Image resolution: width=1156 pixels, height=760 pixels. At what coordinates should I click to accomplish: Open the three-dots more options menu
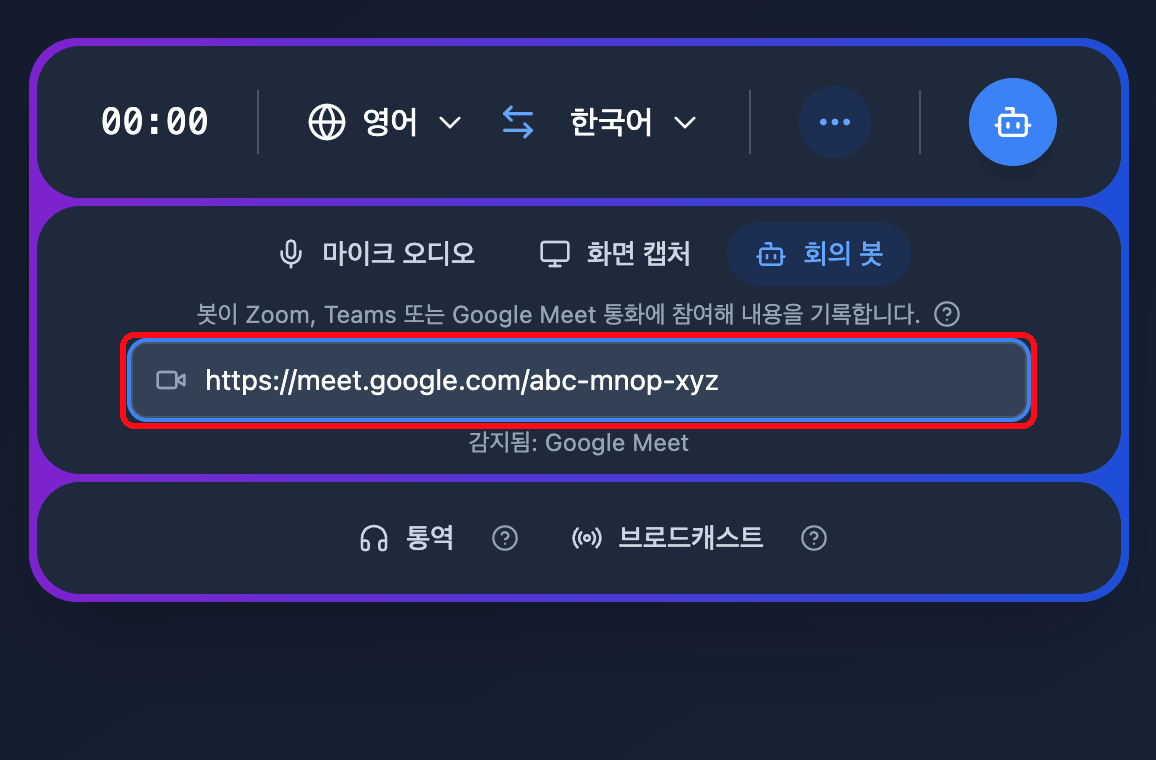click(x=835, y=122)
